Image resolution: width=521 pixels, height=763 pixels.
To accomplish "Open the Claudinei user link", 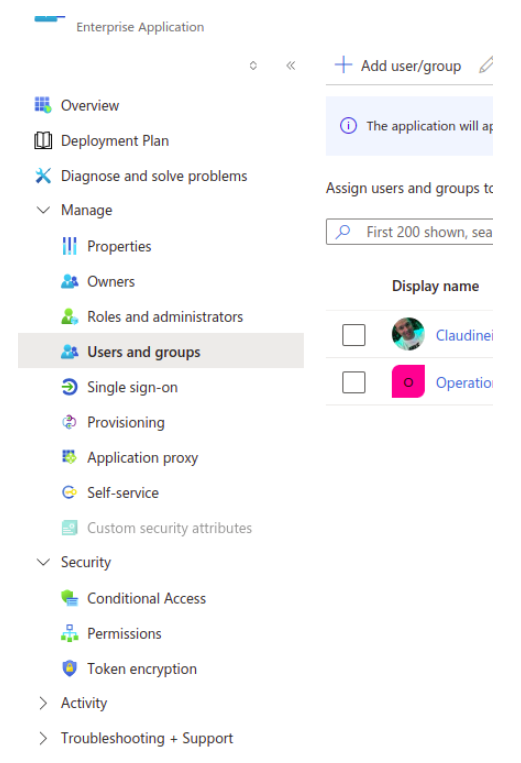I will tap(464, 335).
